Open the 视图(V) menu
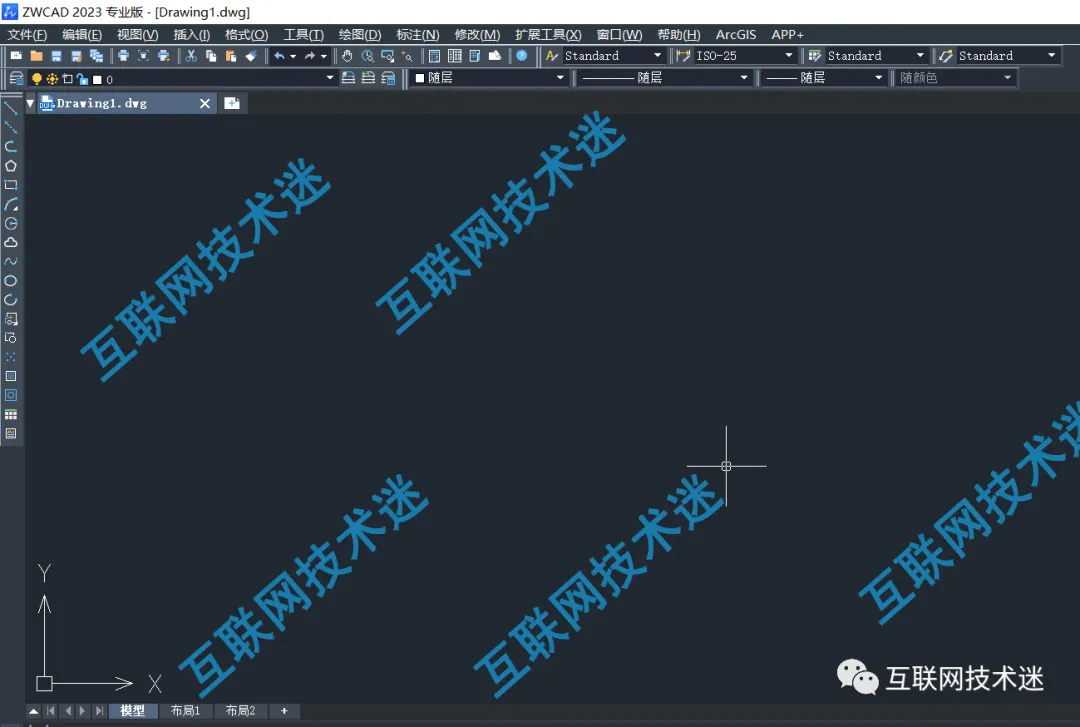Viewport: 1080px width, 727px height. coord(138,34)
